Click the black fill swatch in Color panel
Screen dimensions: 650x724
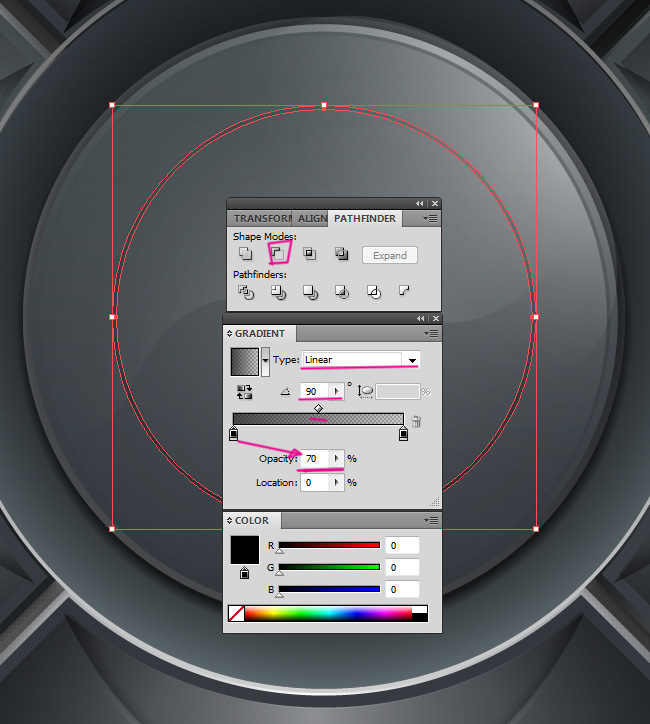[x=245, y=549]
